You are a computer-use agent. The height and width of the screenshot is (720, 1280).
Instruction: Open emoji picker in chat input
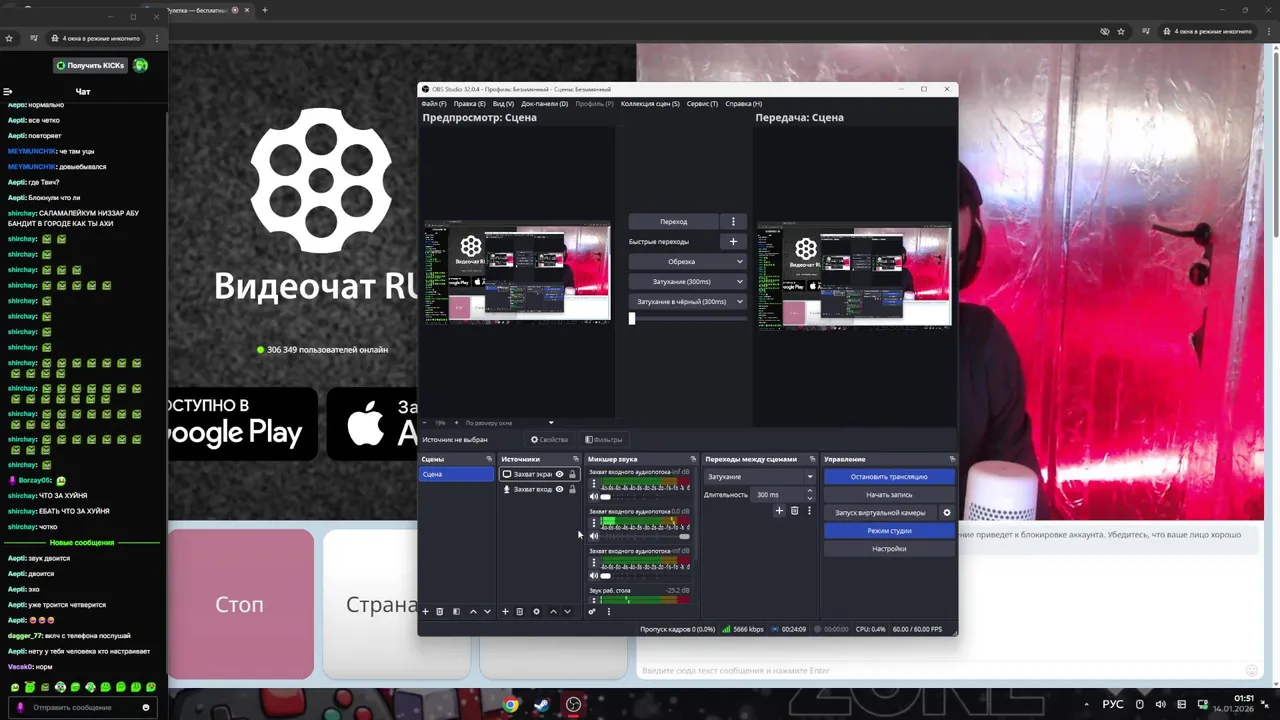(145, 707)
